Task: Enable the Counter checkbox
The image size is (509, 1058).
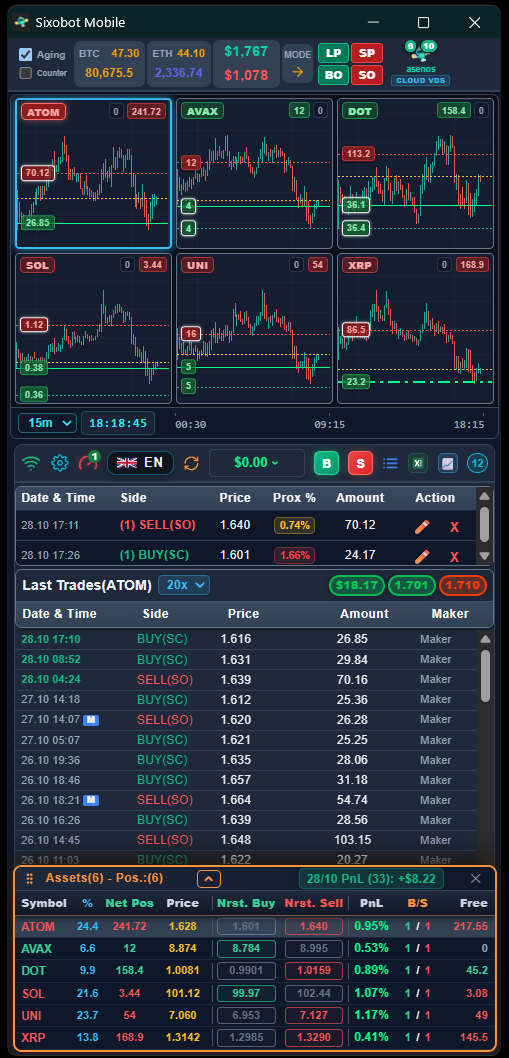Action: [26, 73]
